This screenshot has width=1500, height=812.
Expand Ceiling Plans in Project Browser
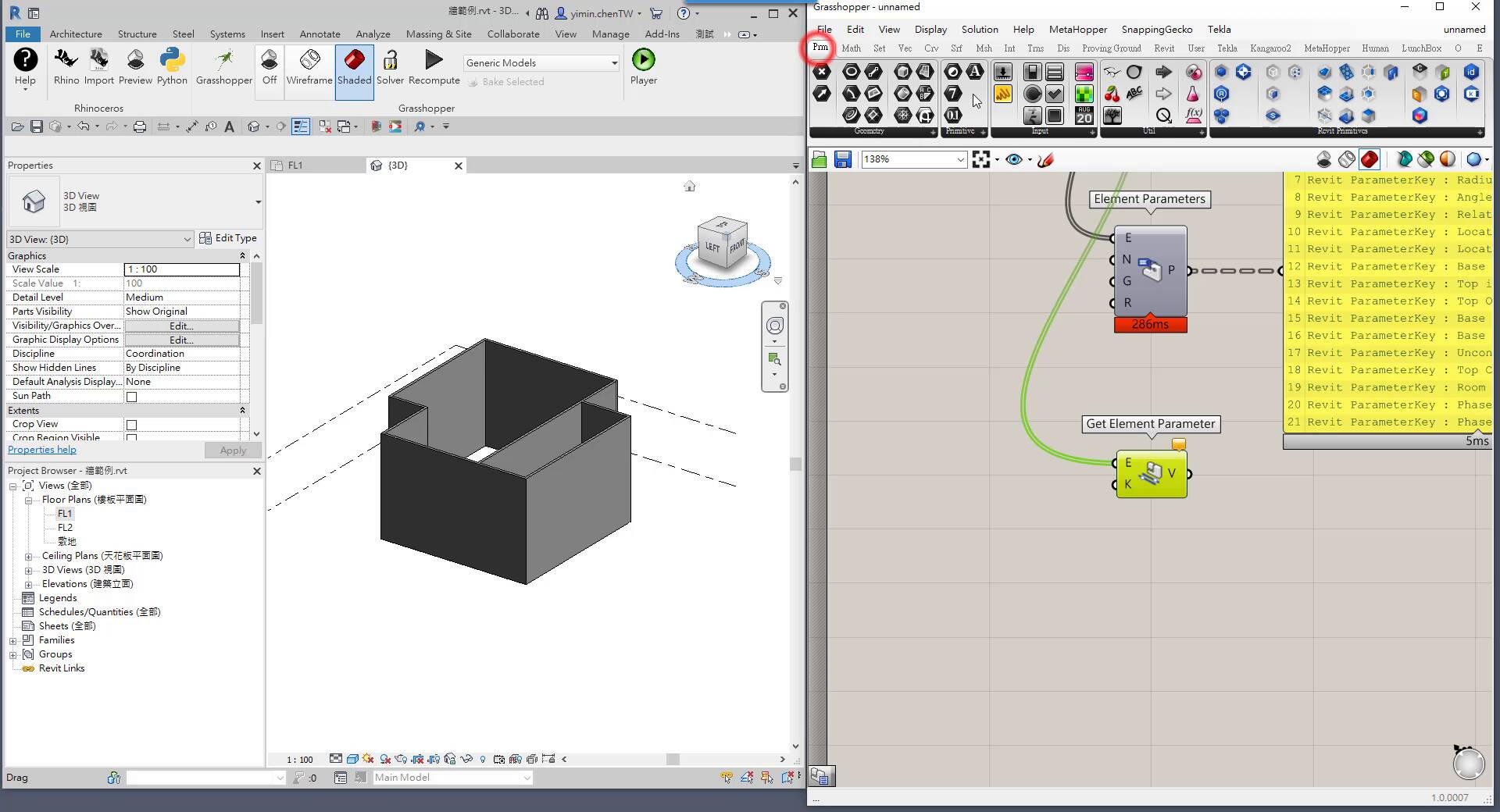pyautogui.click(x=29, y=557)
